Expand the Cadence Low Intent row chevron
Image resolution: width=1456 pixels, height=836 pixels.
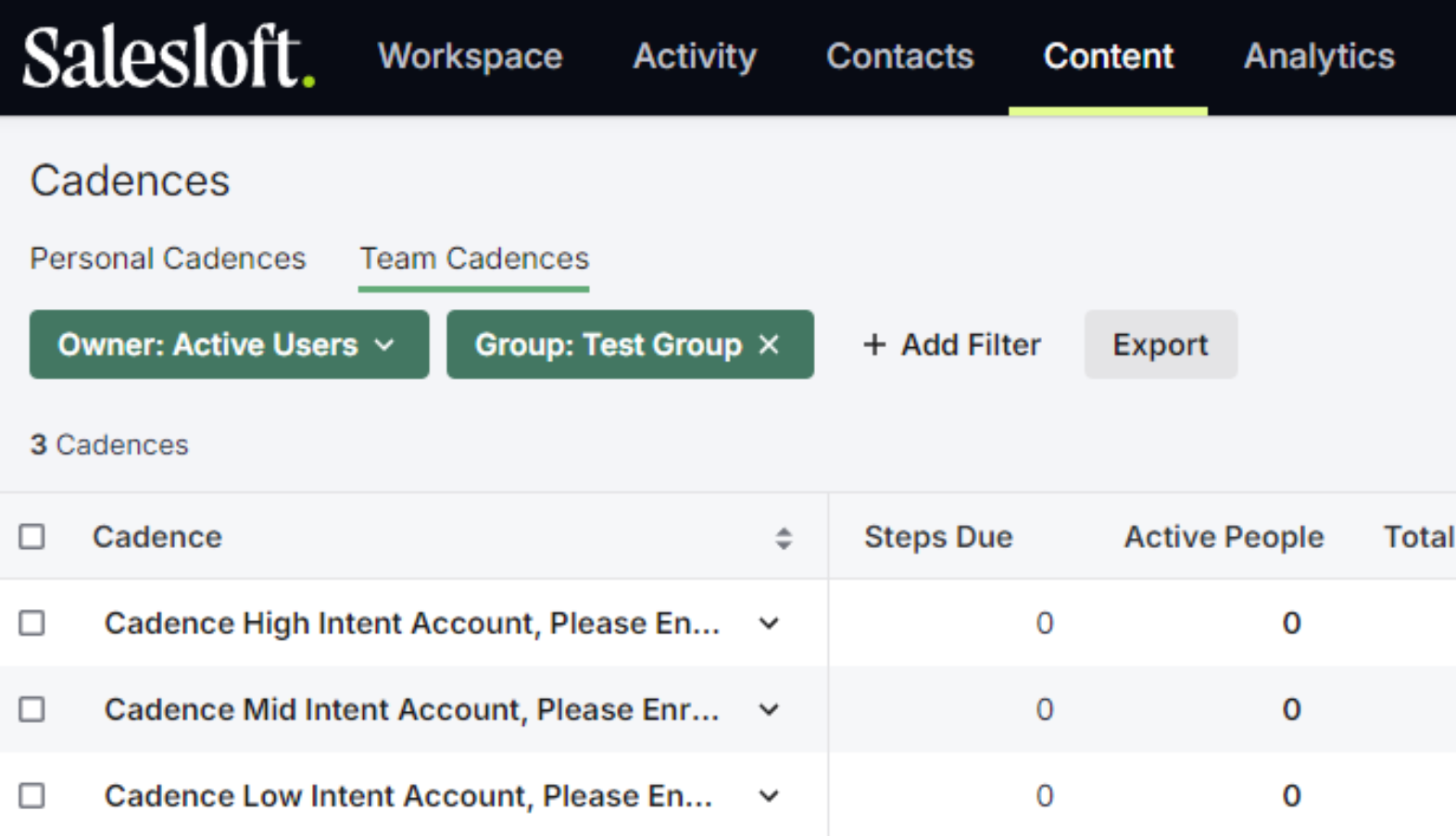tap(769, 796)
